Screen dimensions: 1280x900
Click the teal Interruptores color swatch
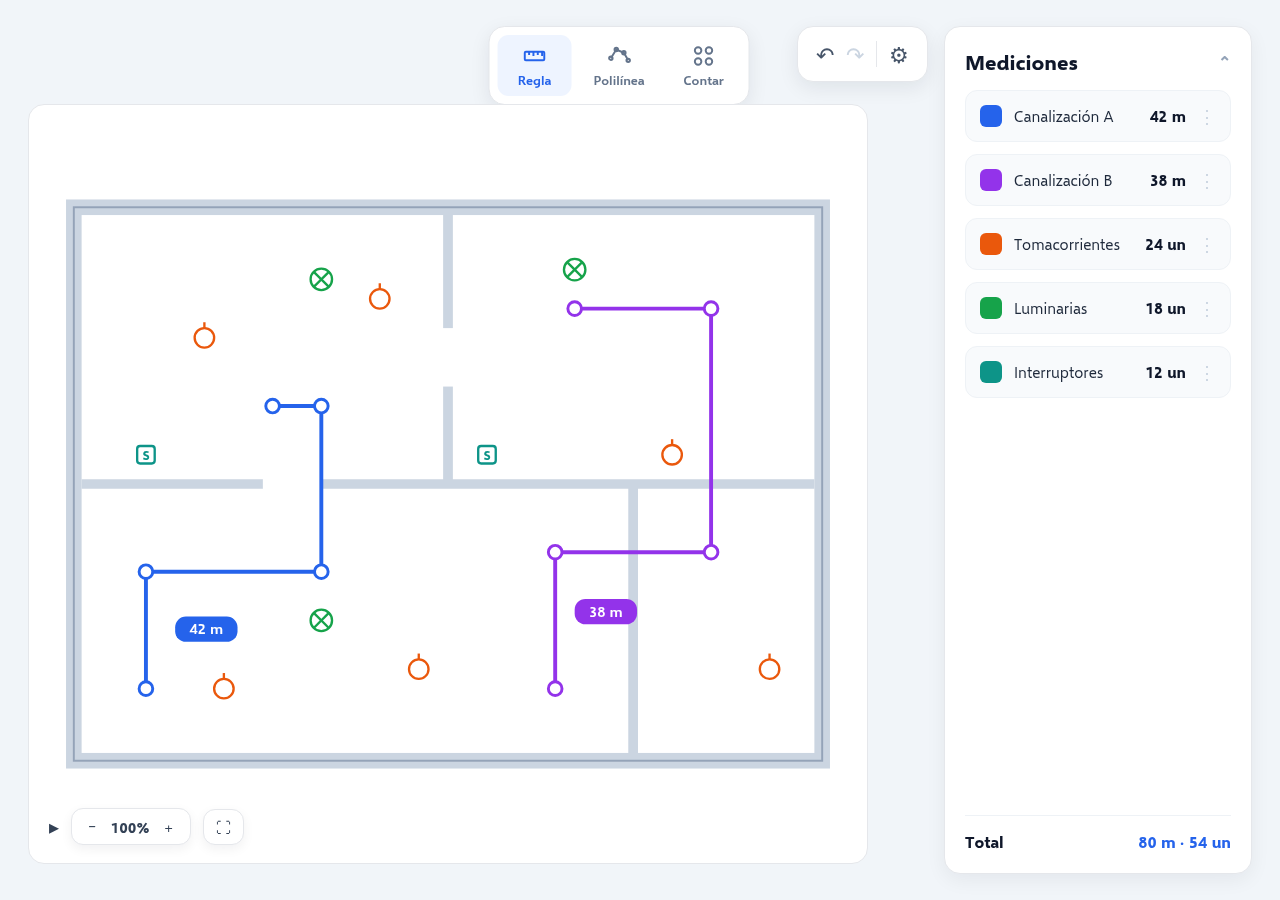pyautogui.click(x=991, y=372)
